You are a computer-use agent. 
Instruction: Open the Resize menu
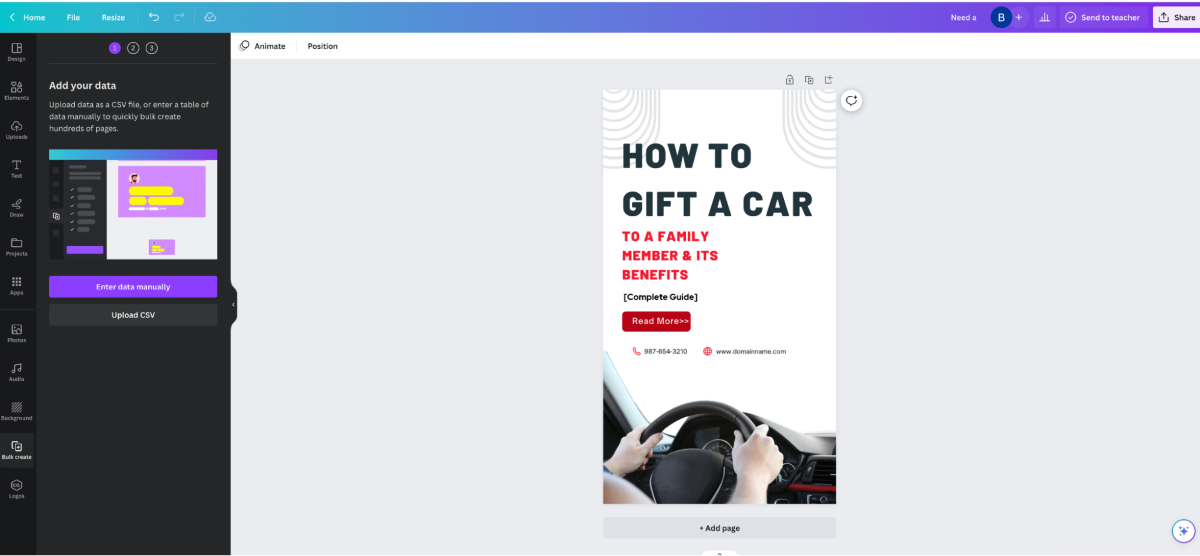tap(113, 17)
